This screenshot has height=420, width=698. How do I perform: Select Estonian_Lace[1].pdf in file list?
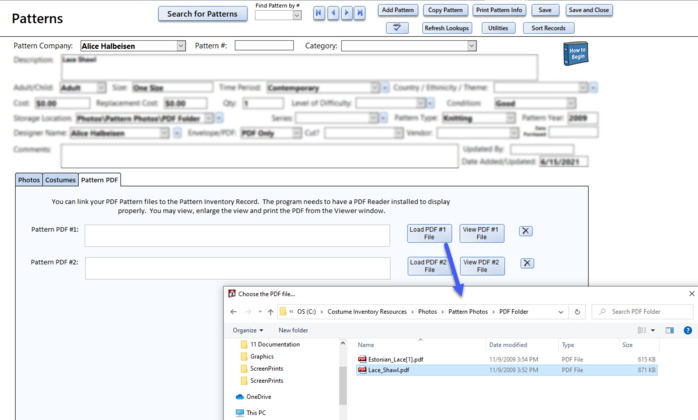pos(395,359)
